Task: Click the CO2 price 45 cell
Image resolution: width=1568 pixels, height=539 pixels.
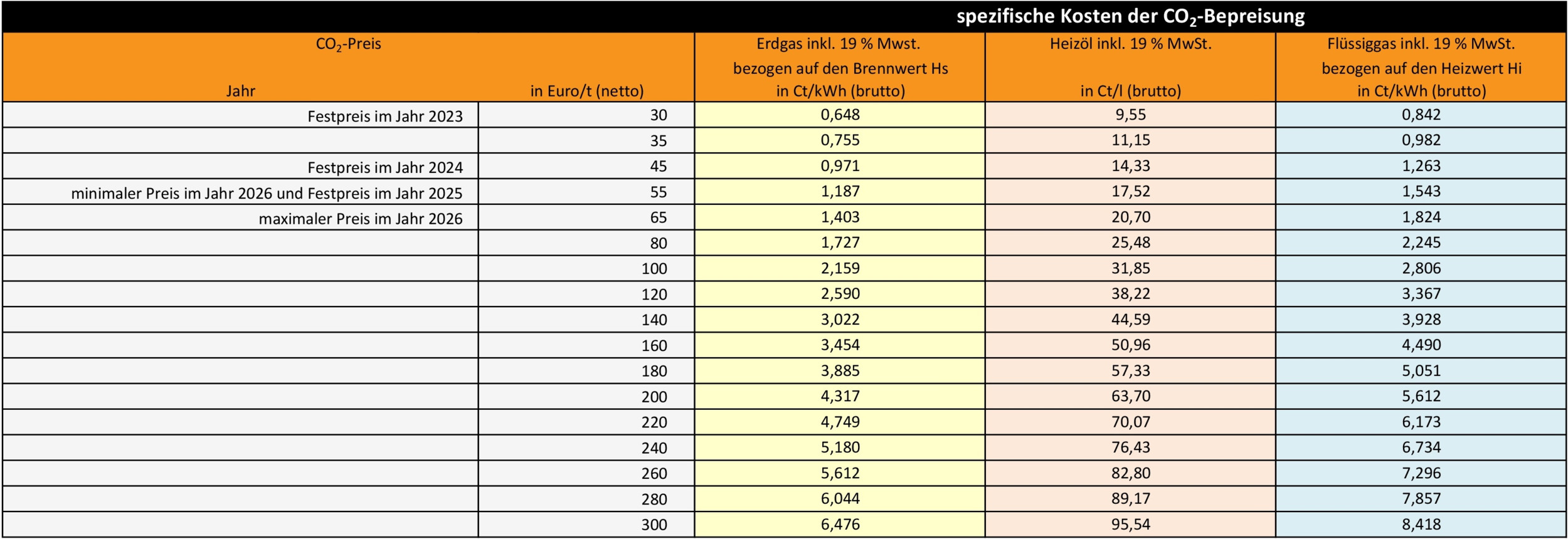Action: pos(586,166)
